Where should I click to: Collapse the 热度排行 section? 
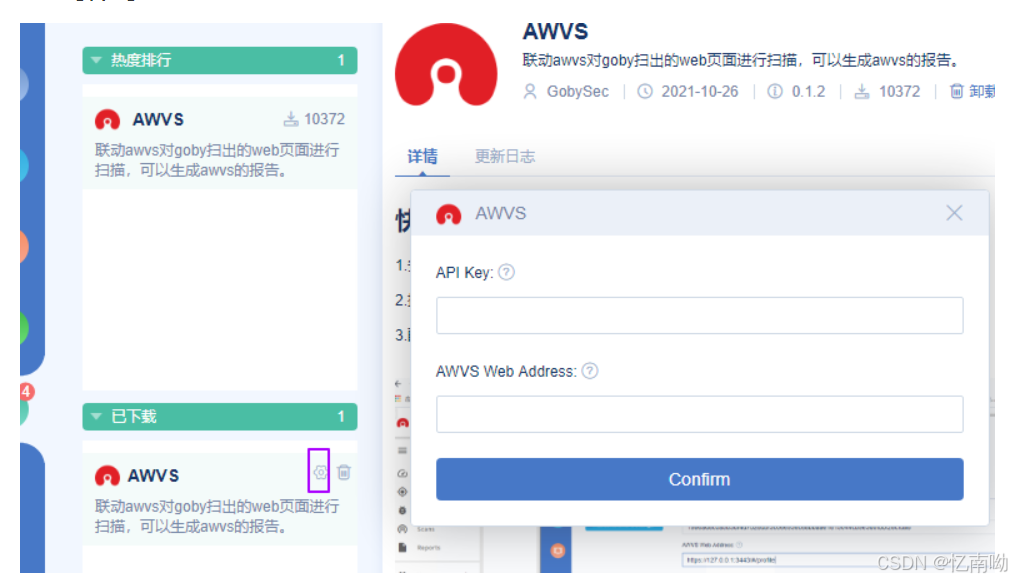[219, 60]
